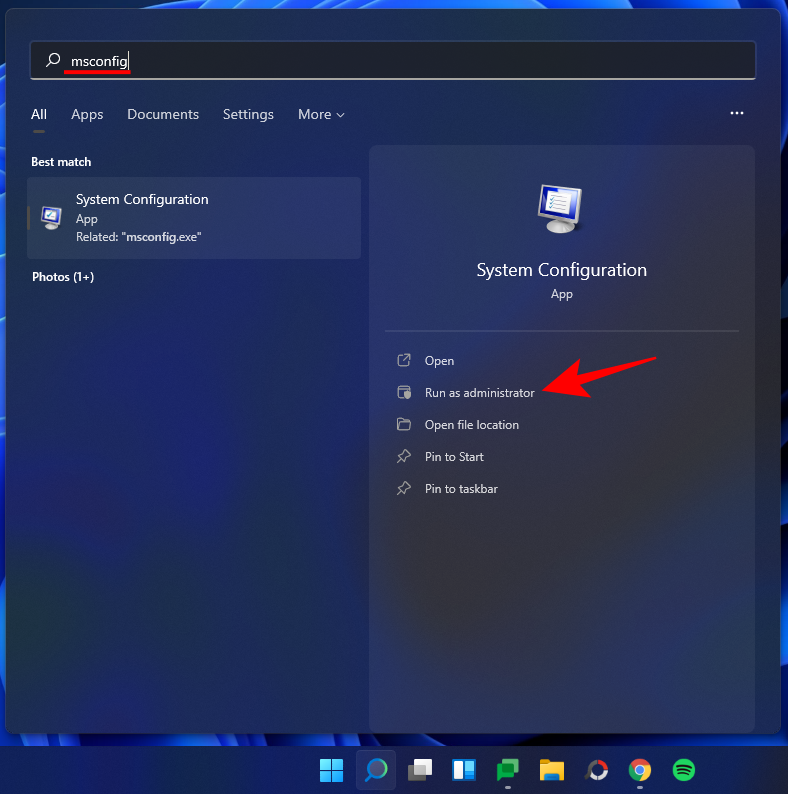
Task: Click the msconfig search input field
Action: [x=400, y=61]
